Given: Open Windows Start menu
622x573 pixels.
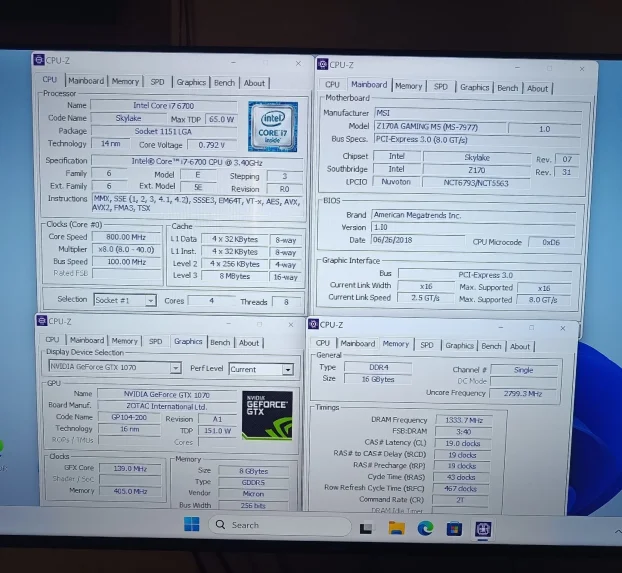Looking at the screenshot, I should tap(192, 524).
